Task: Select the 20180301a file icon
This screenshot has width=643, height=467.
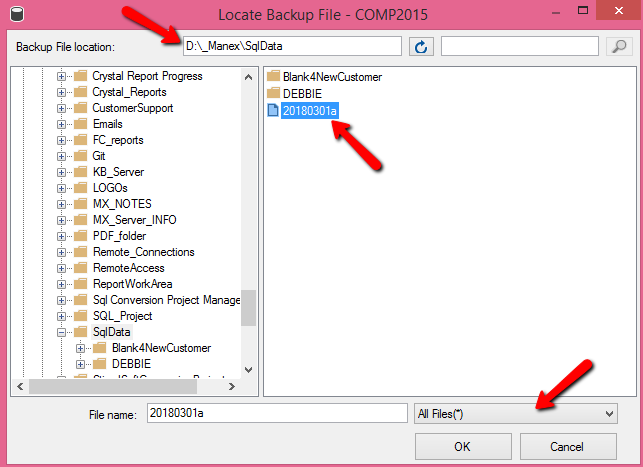Action: click(x=273, y=110)
